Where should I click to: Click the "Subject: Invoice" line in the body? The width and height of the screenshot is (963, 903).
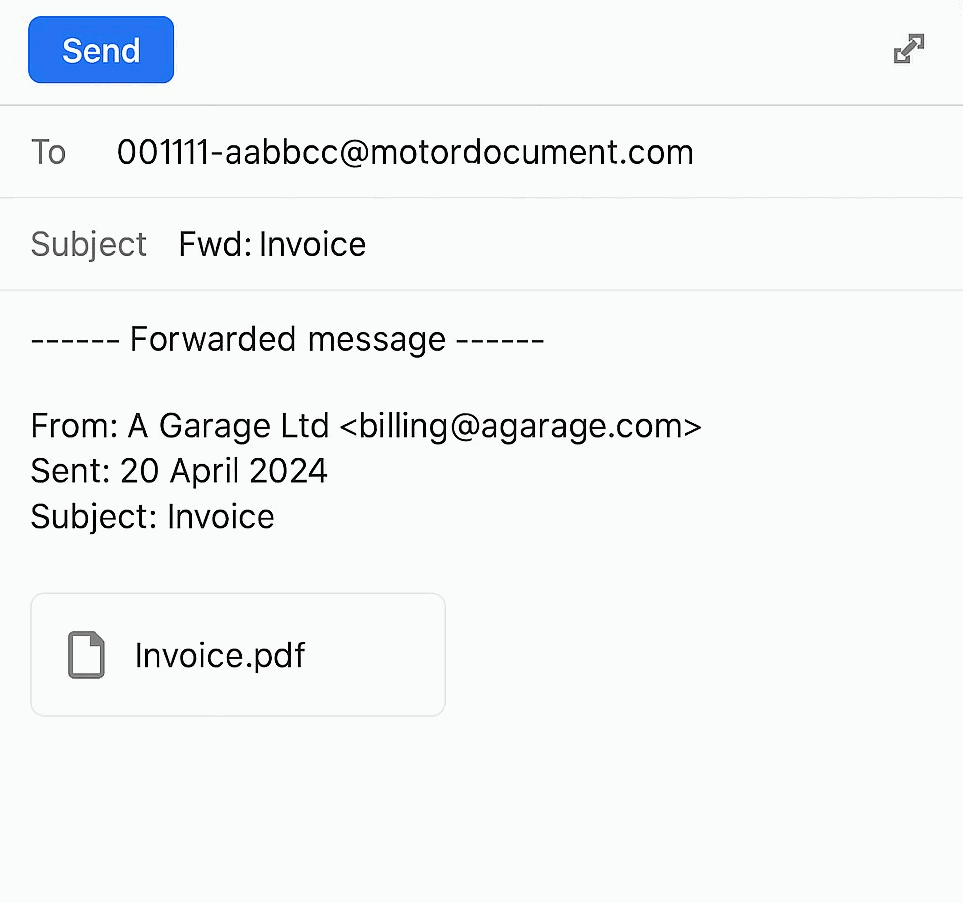pos(152,516)
